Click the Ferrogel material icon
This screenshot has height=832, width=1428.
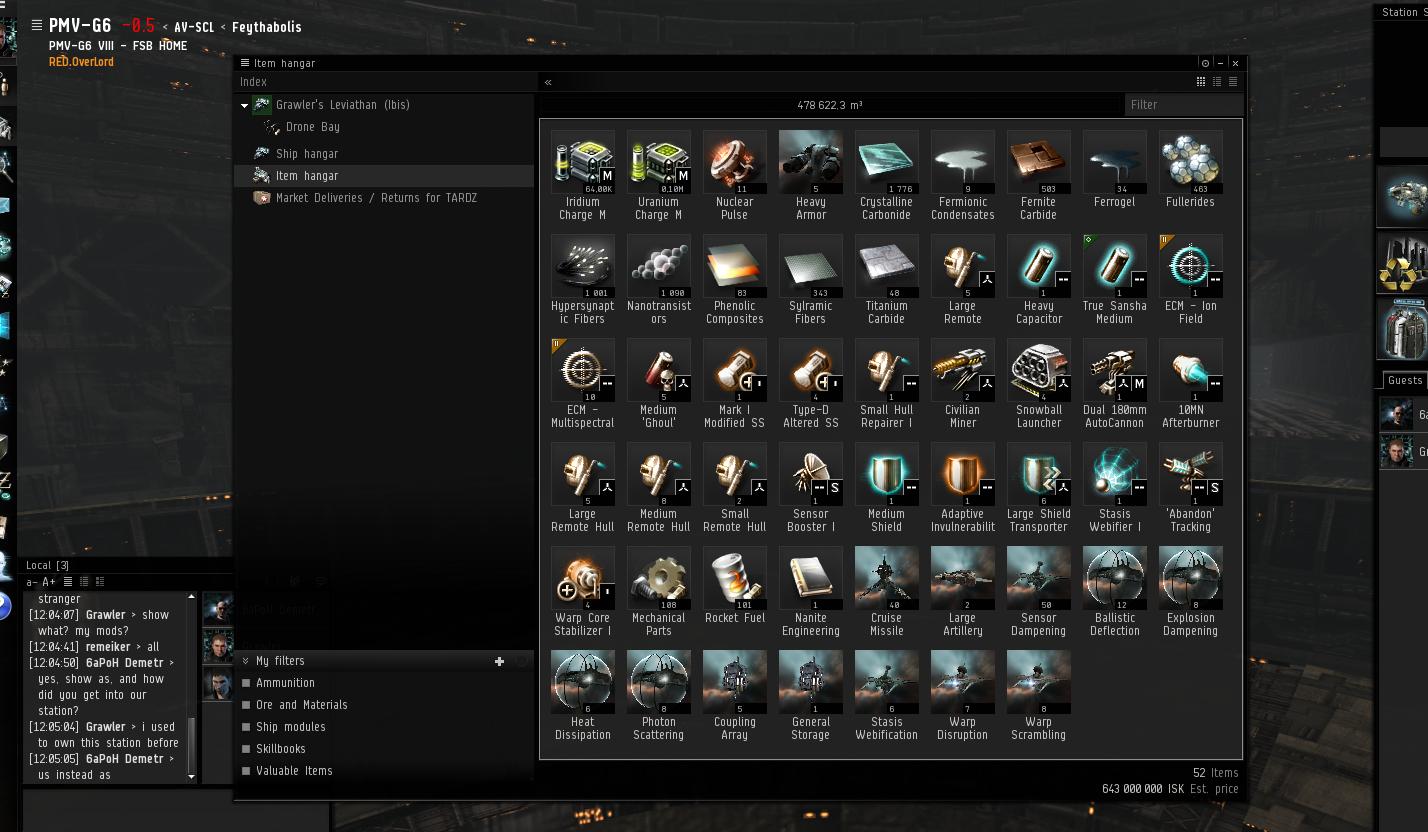pyautogui.click(x=1114, y=162)
